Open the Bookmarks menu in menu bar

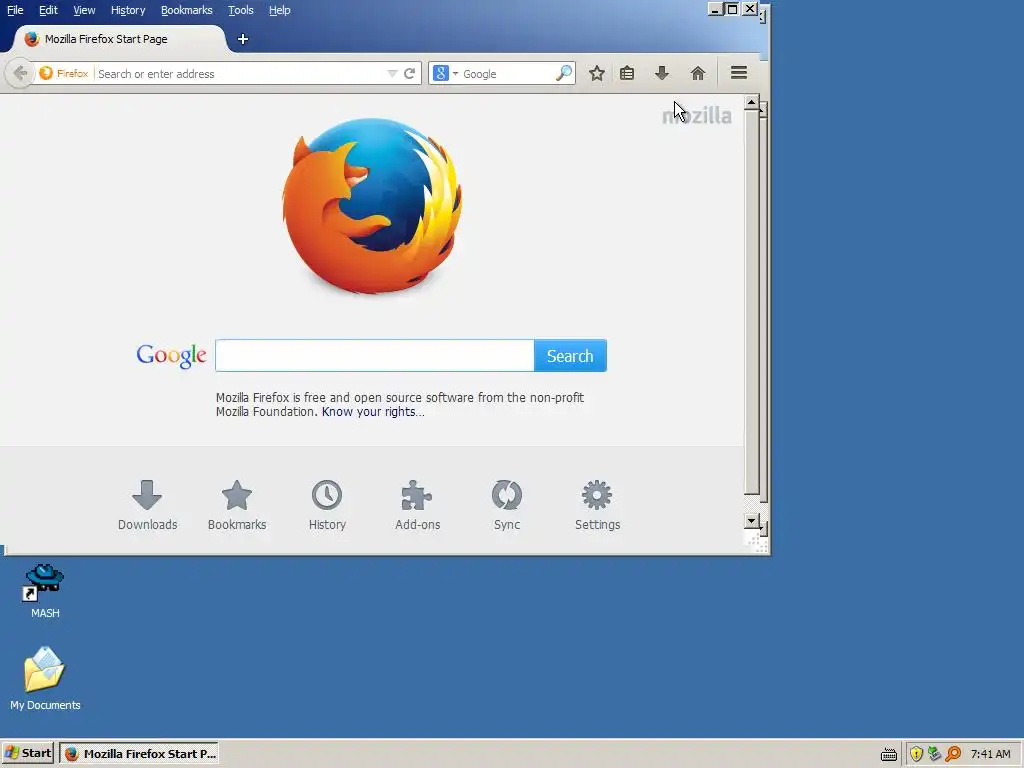point(187,10)
